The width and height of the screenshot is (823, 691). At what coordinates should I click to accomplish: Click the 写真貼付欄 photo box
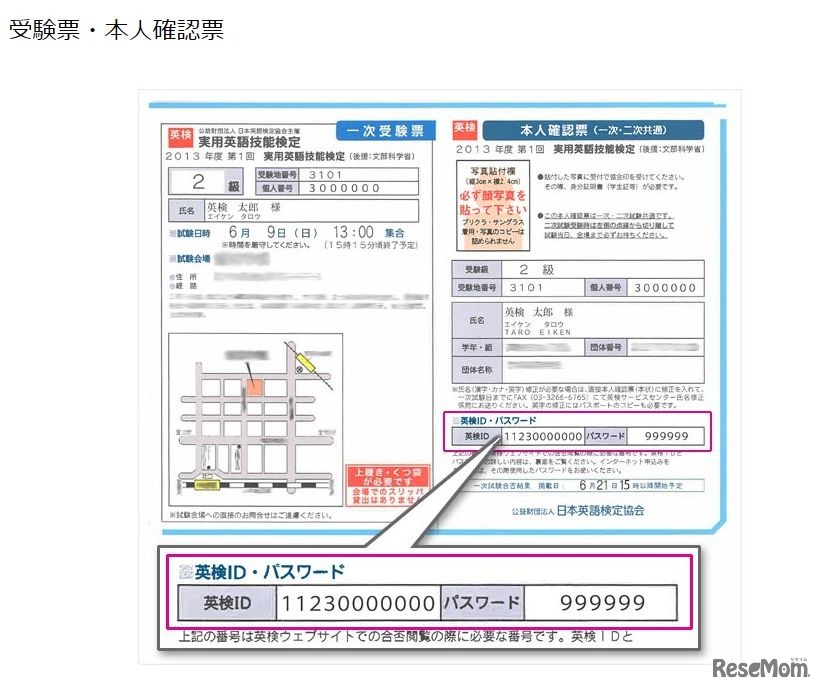coord(493,205)
